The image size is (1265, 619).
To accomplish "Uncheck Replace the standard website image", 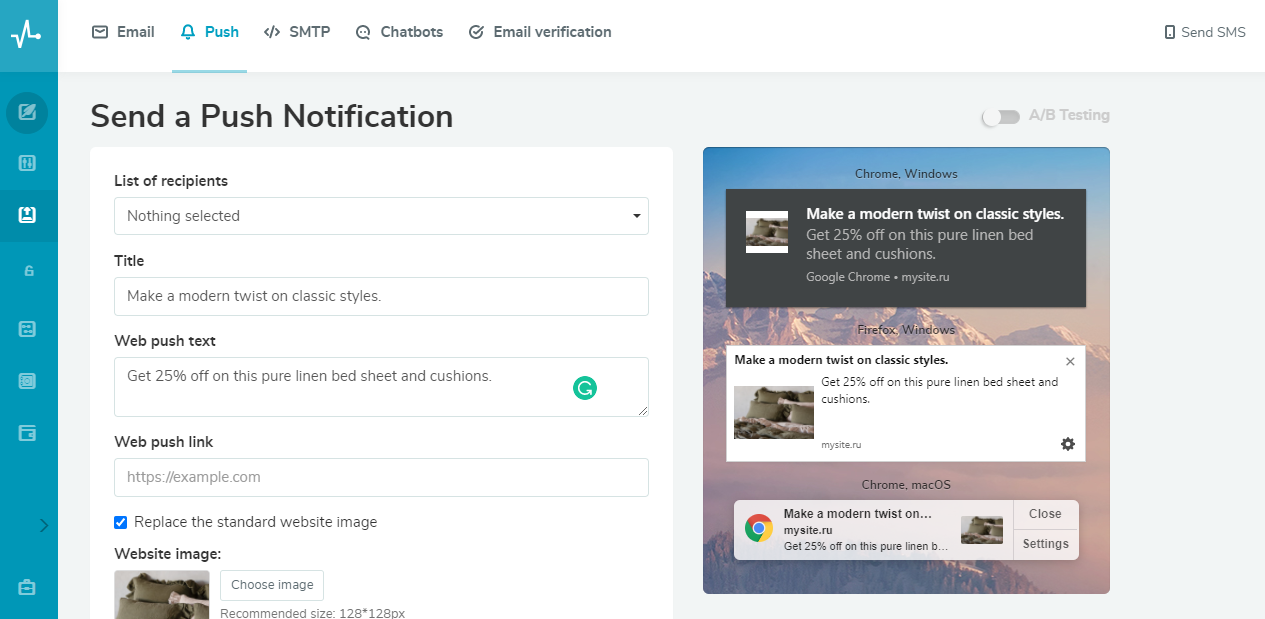I will coord(121,522).
